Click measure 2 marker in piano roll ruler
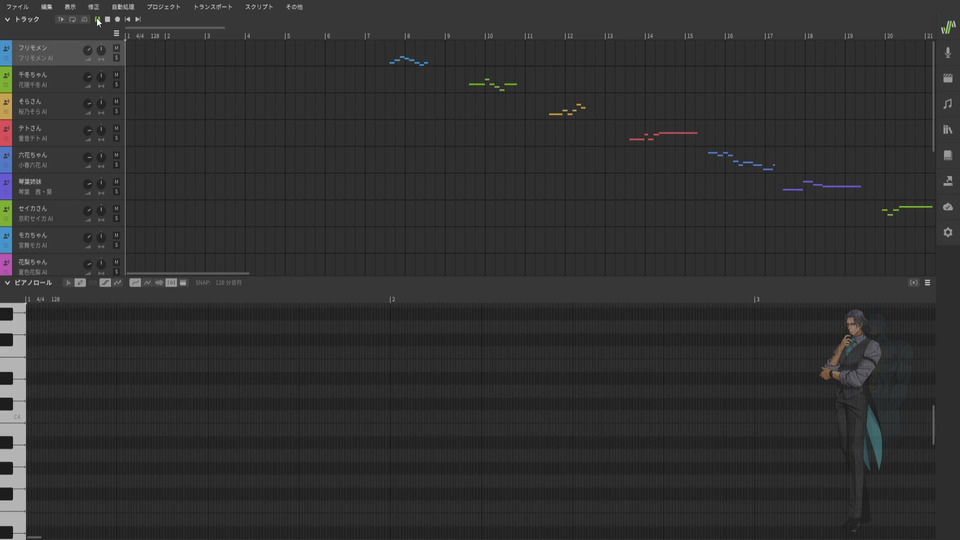This screenshot has height=540, width=960. 392,299
